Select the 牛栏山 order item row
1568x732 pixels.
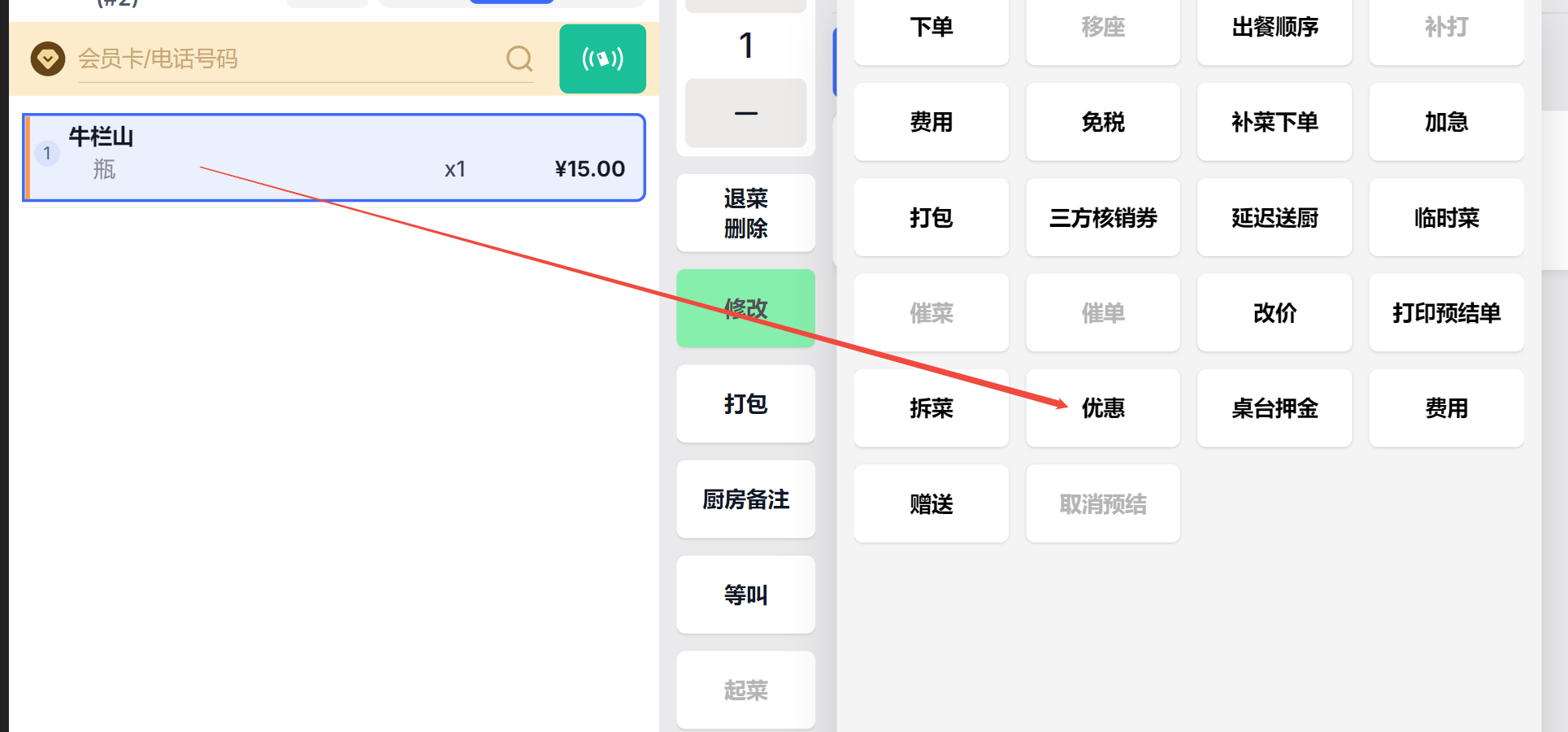(x=334, y=157)
